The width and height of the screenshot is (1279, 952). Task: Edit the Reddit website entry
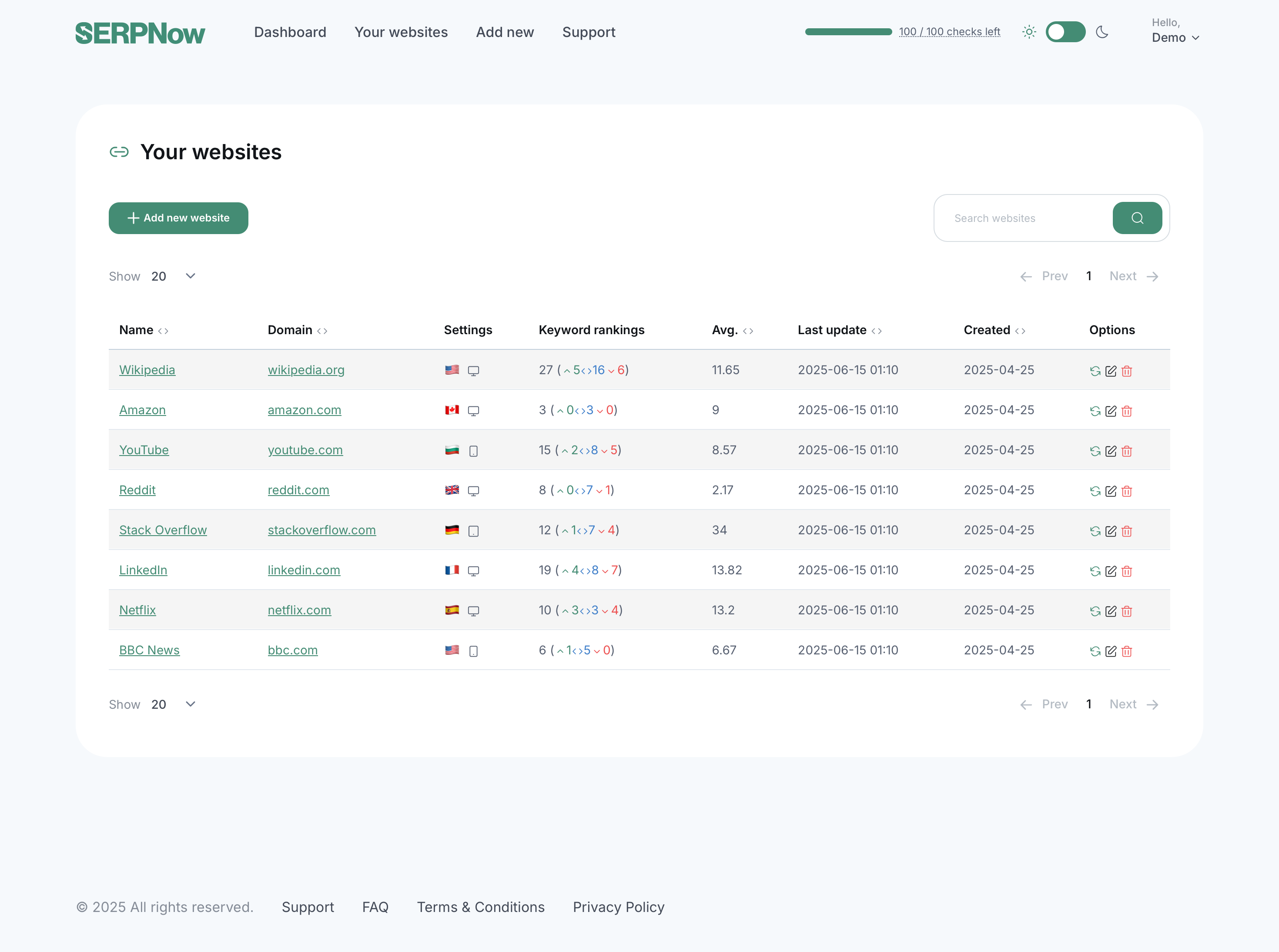[x=1111, y=491]
